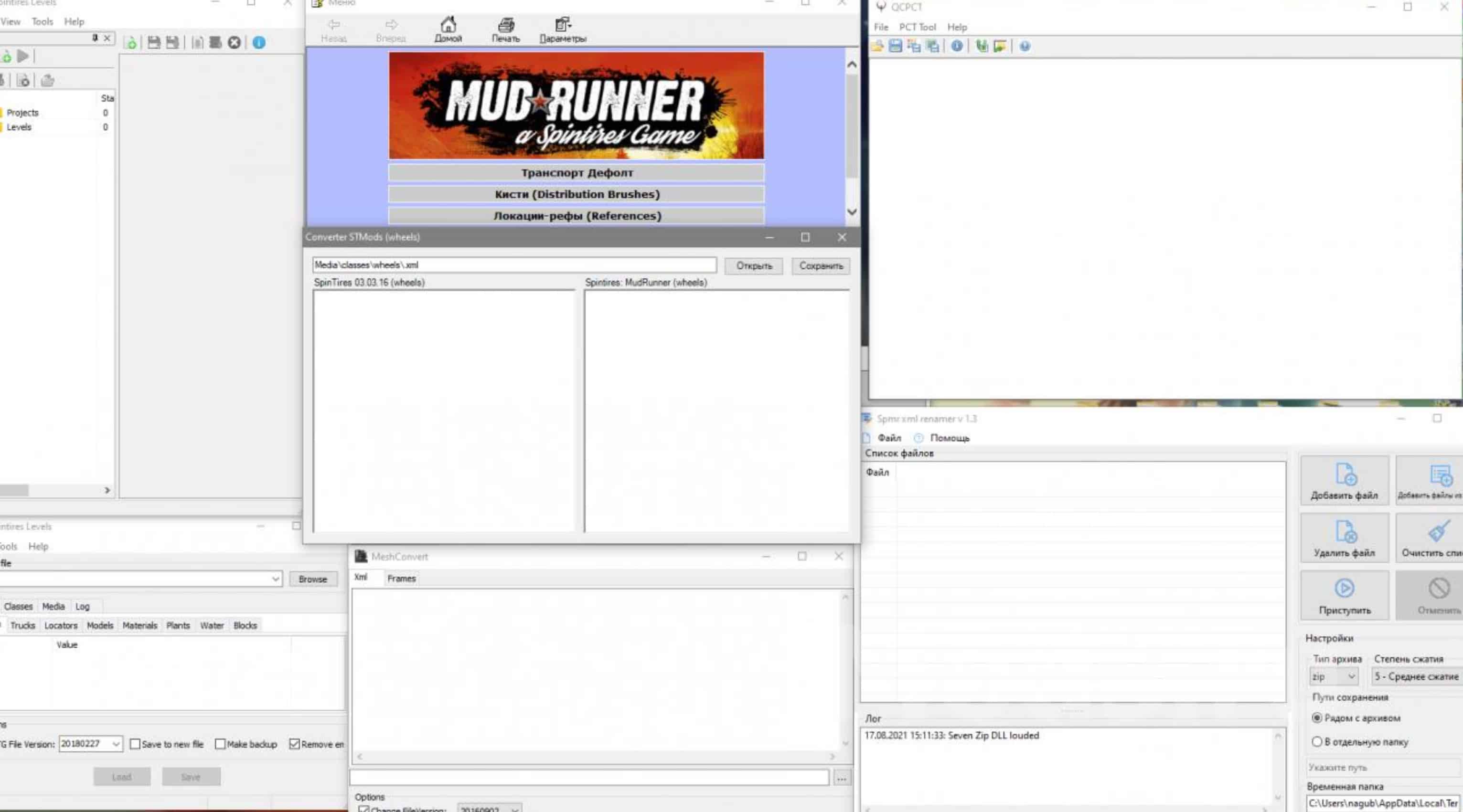Click the Media\classes\wheels path input field

click(x=513, y=265)
